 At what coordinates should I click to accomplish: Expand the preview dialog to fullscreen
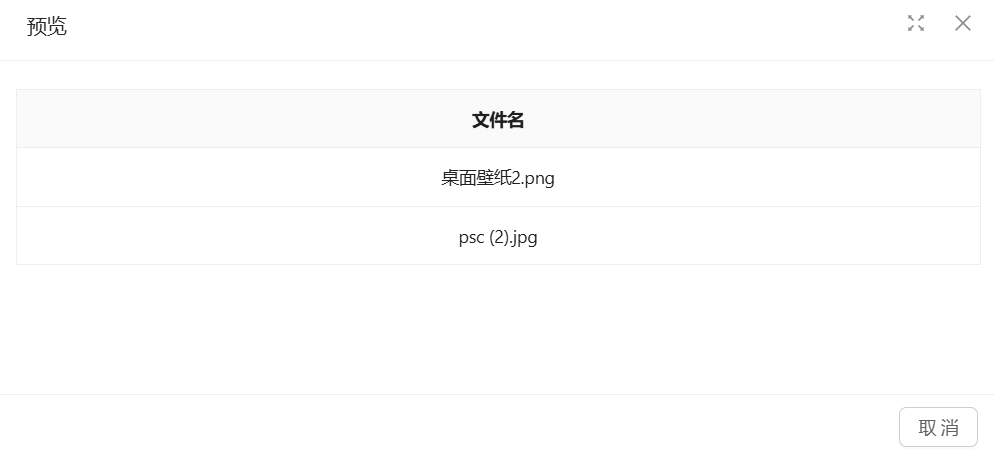point(916,23)
